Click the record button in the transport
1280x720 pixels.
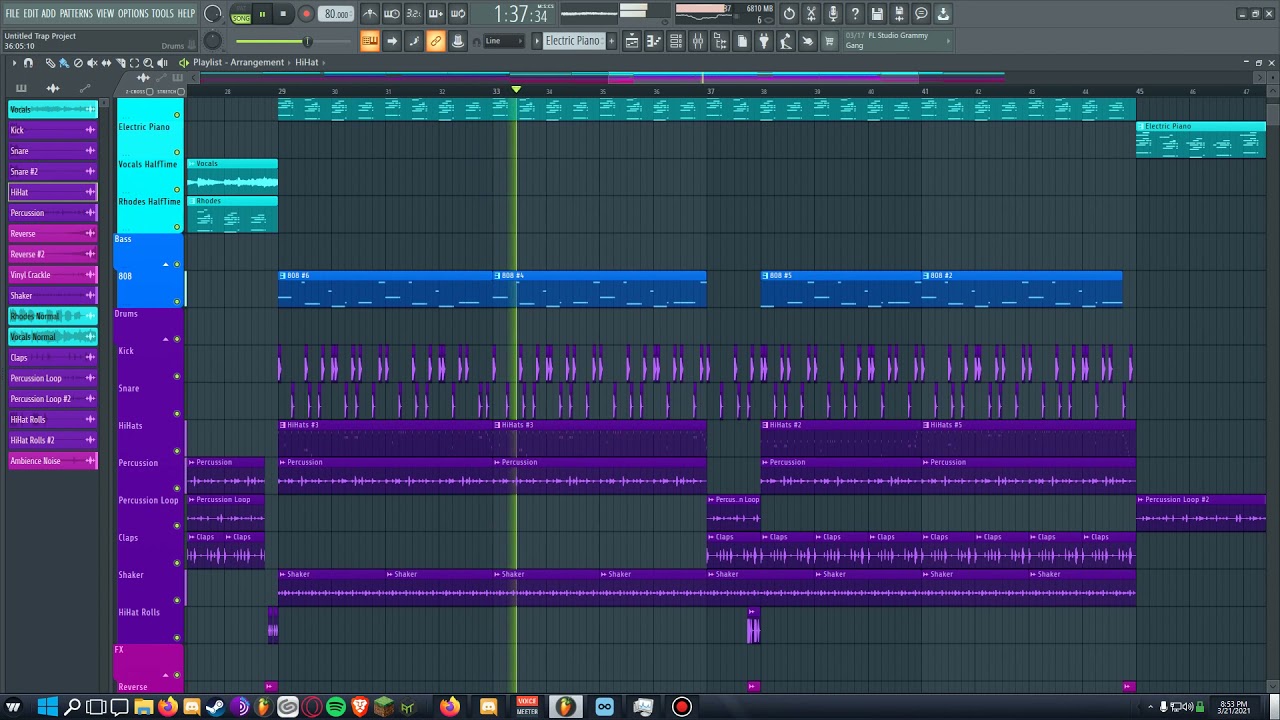[x=306, y=14]
